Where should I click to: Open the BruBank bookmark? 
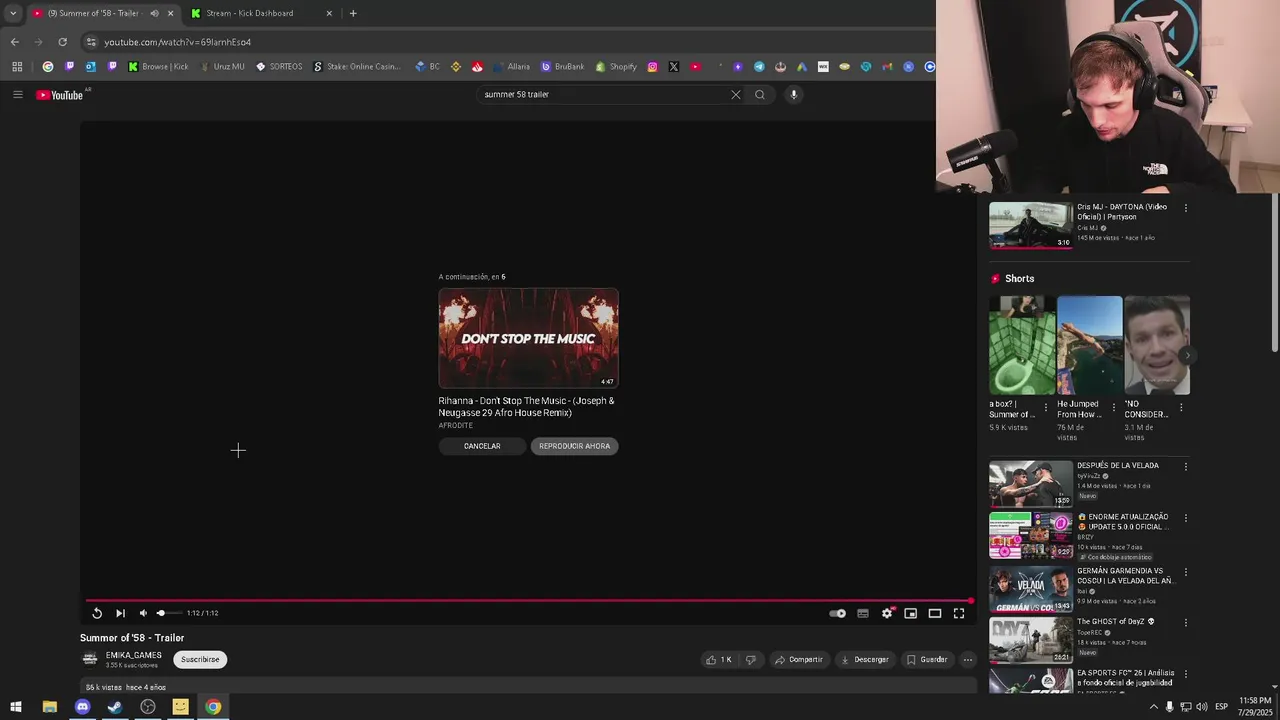pyautogui.click(x=563, y=67)
